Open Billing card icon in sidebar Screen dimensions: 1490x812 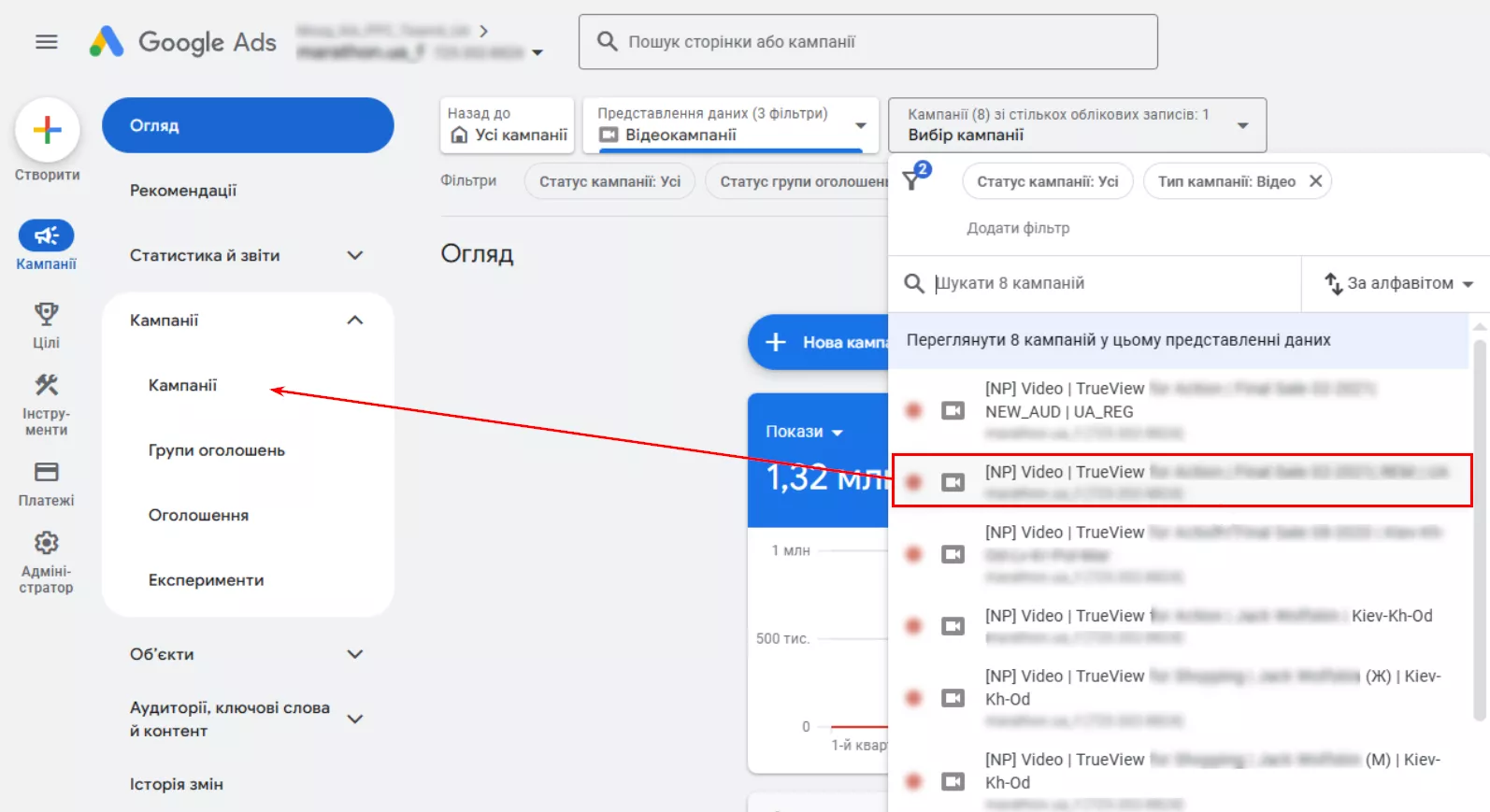46,472
